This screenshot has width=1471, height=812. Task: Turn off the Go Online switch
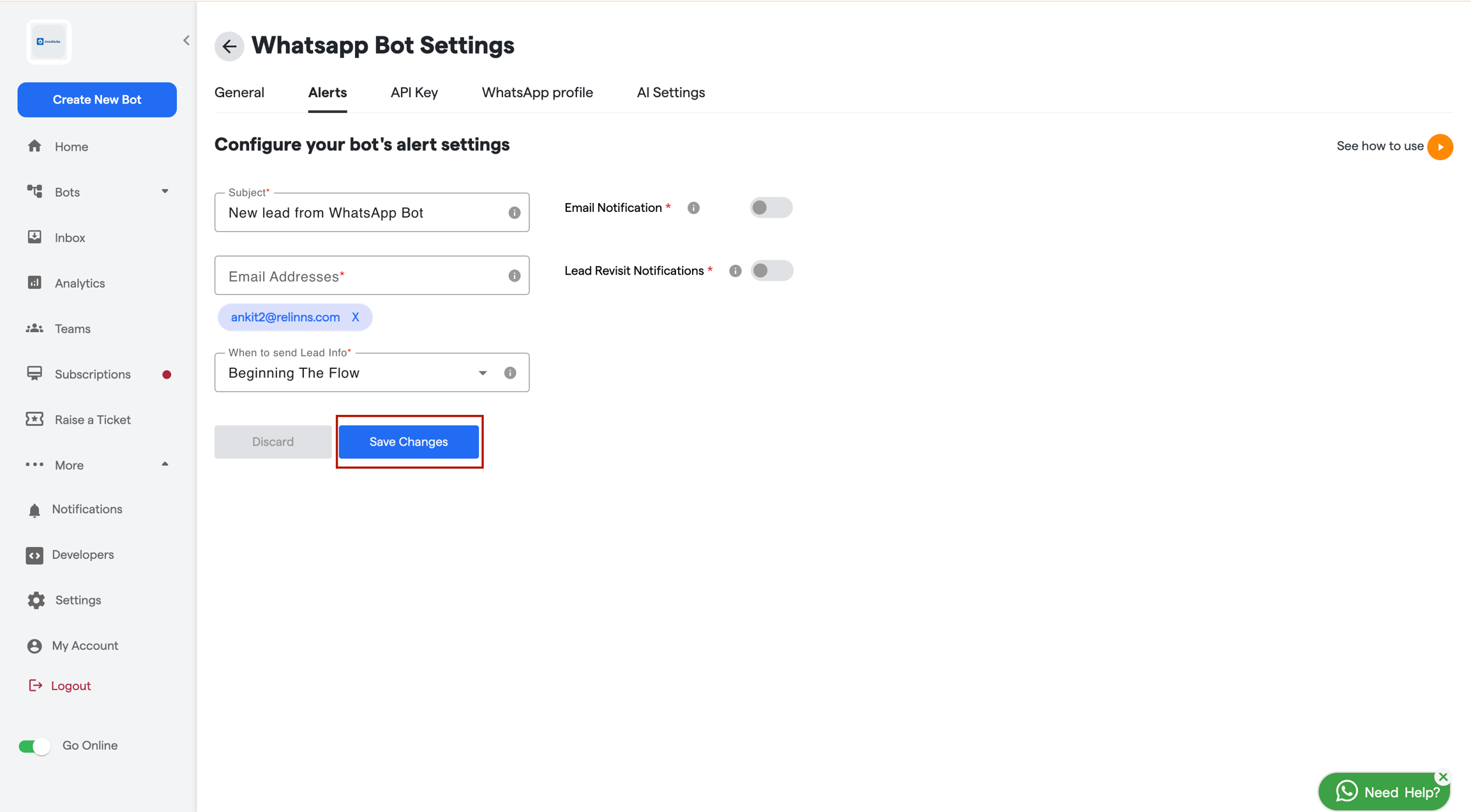pos(34,746)
